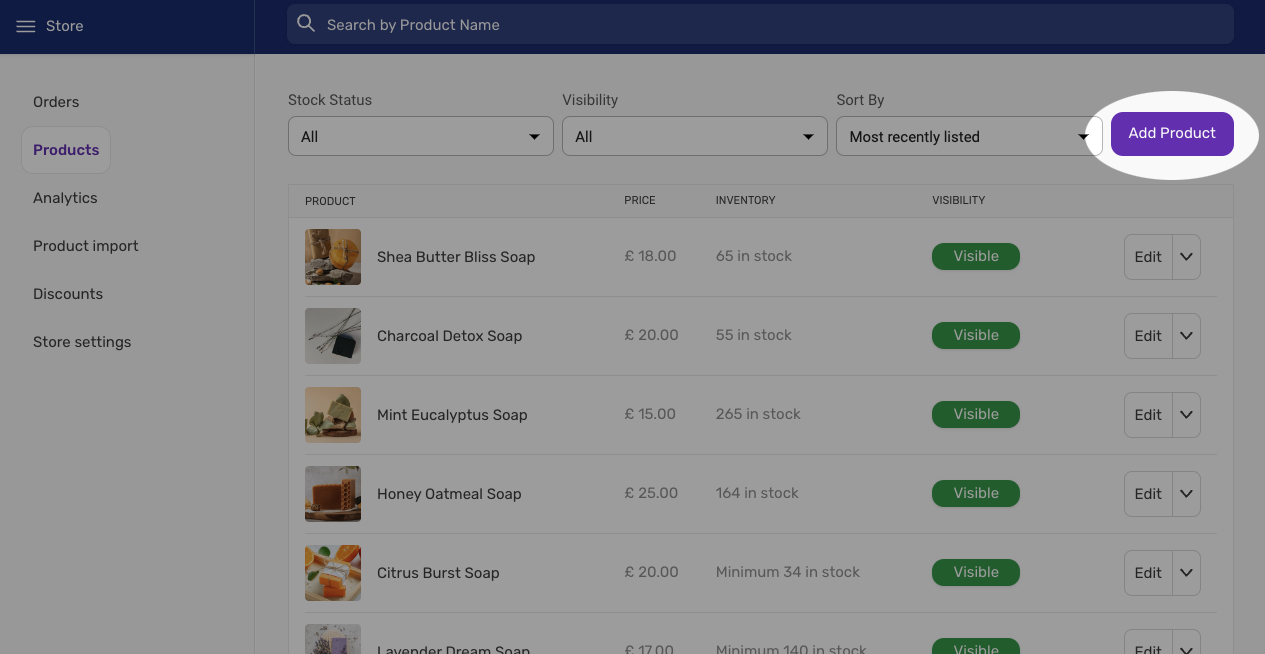Expand the Visibility filter dropdown
This screenshot has width=1265, height=654.
pyautogui.click(x=695, y=136)
